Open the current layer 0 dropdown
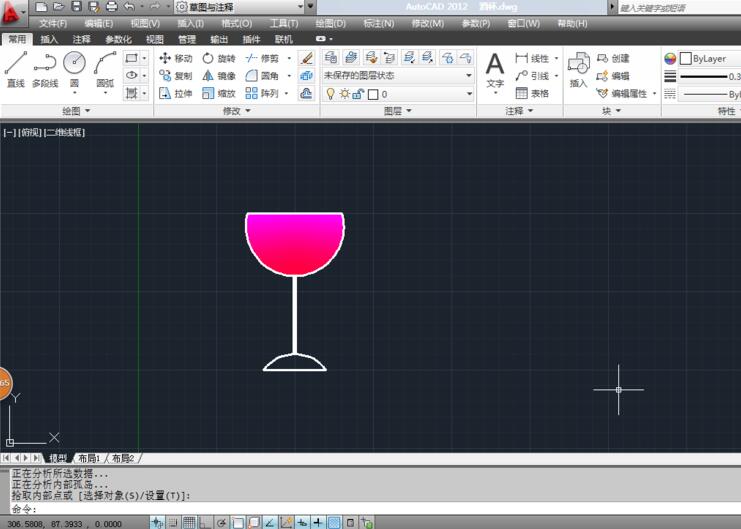Viewport: 741px width, 529px height. [397, 94]
